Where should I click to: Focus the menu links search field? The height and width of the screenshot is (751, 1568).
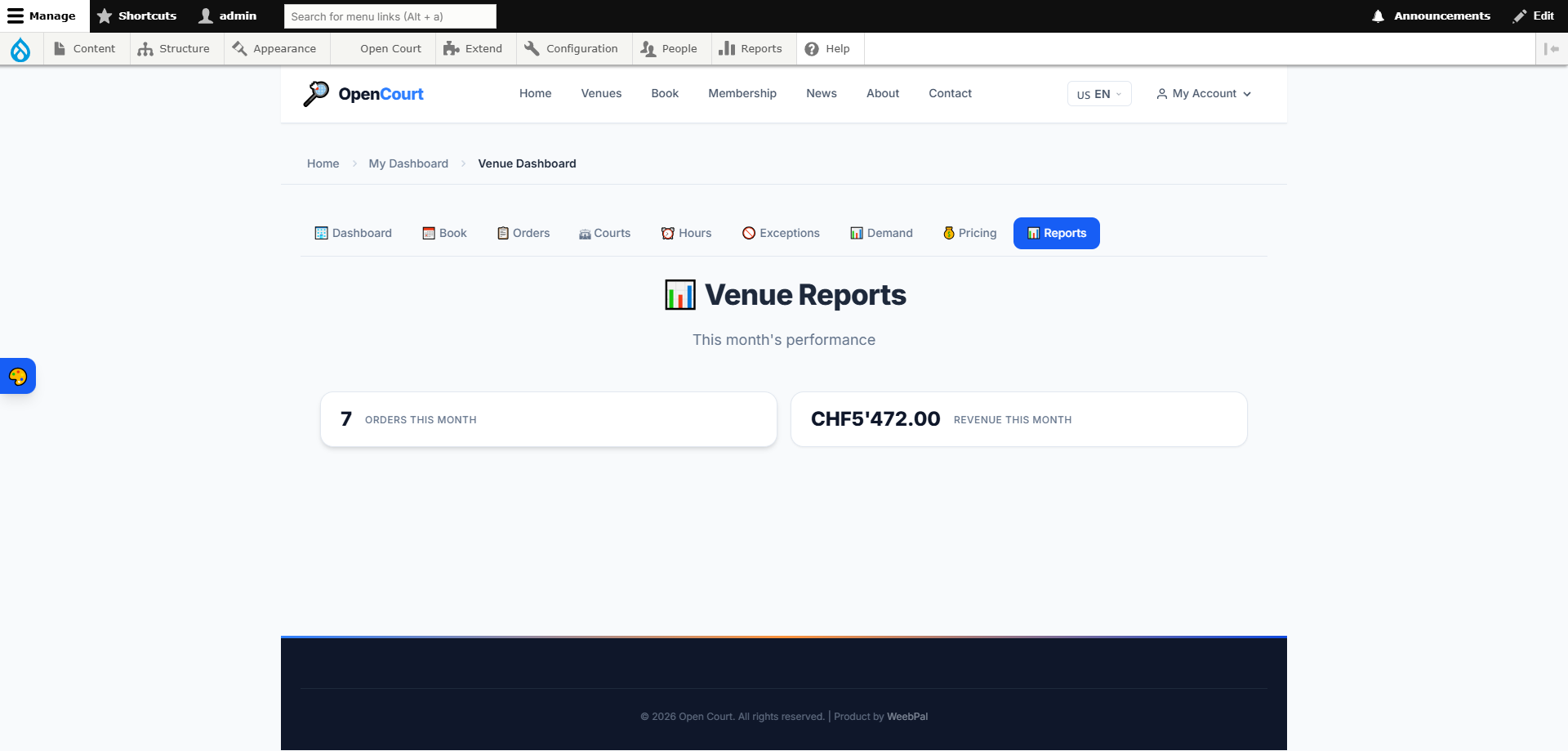point(390,16)
